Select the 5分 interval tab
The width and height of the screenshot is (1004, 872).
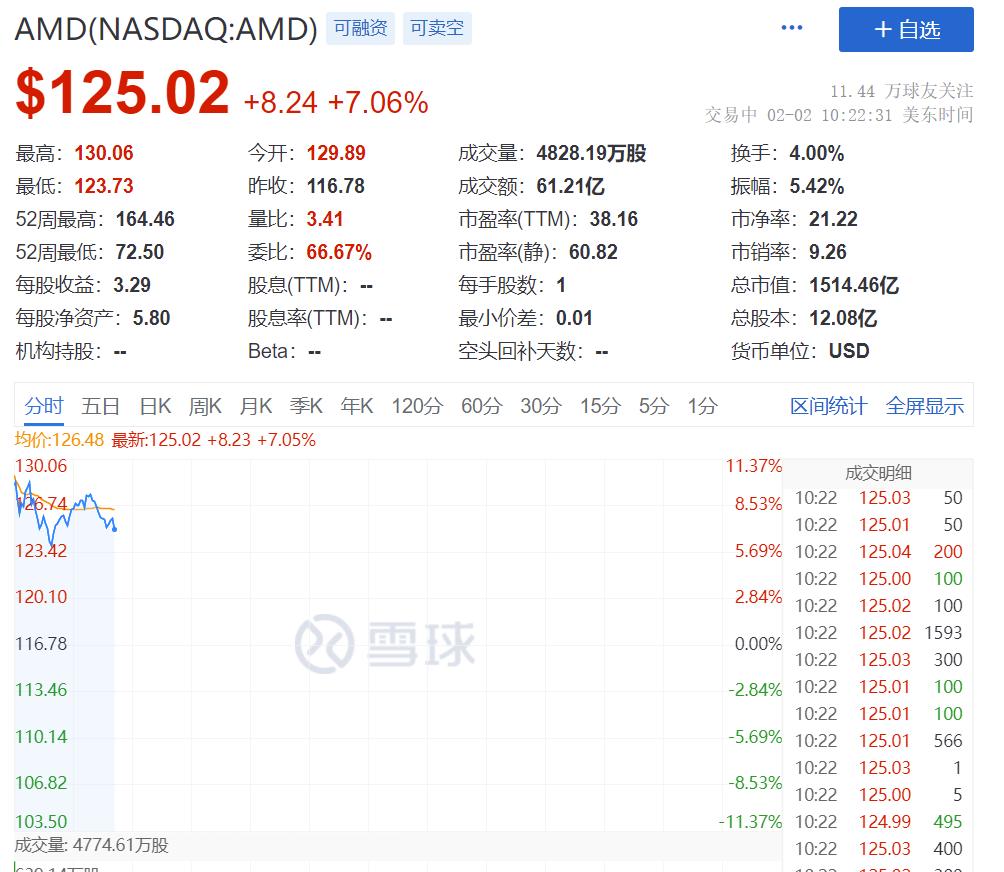[653, 406]
